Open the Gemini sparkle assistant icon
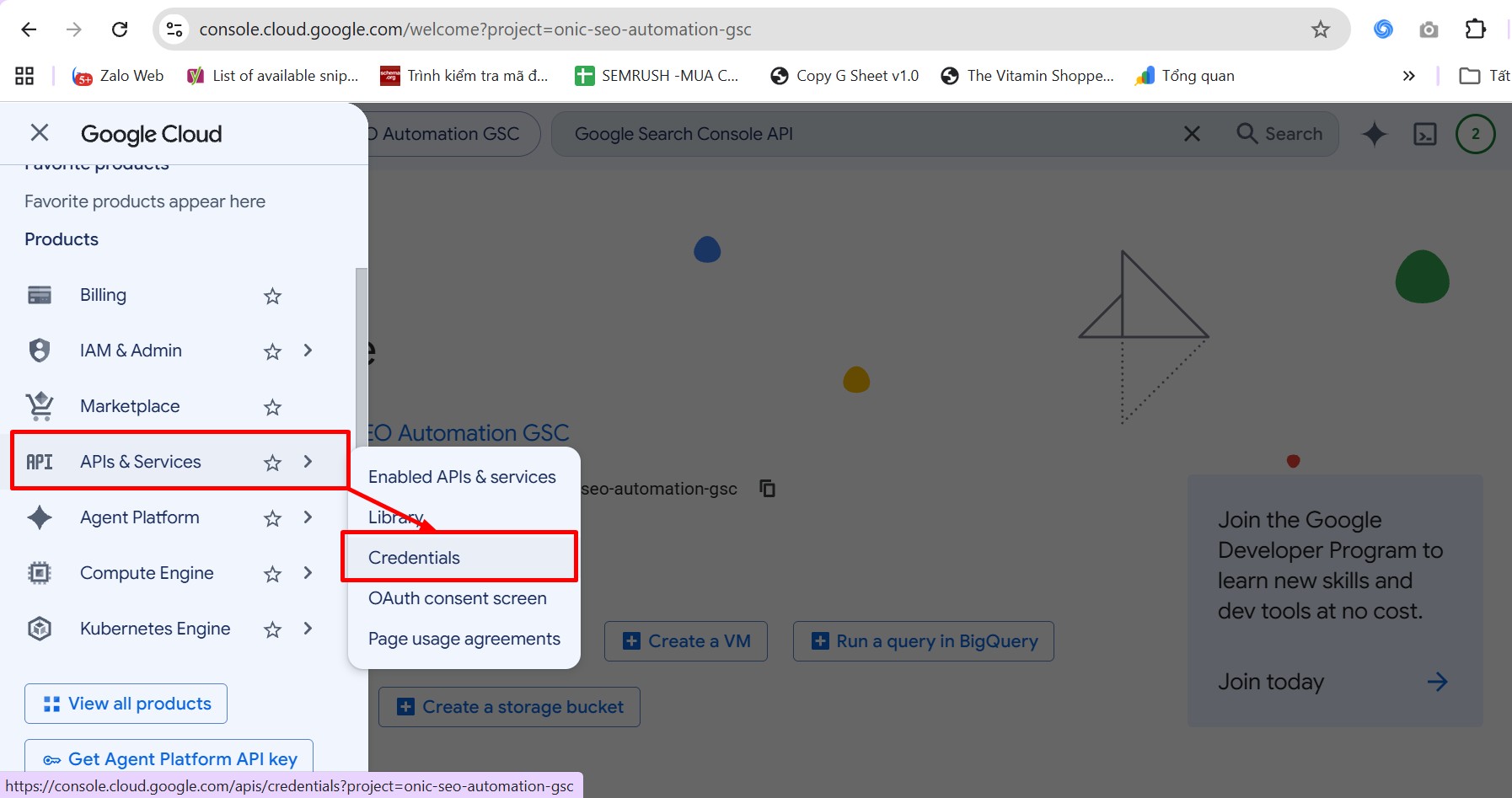1512x798 pixels. (1375, 134)
